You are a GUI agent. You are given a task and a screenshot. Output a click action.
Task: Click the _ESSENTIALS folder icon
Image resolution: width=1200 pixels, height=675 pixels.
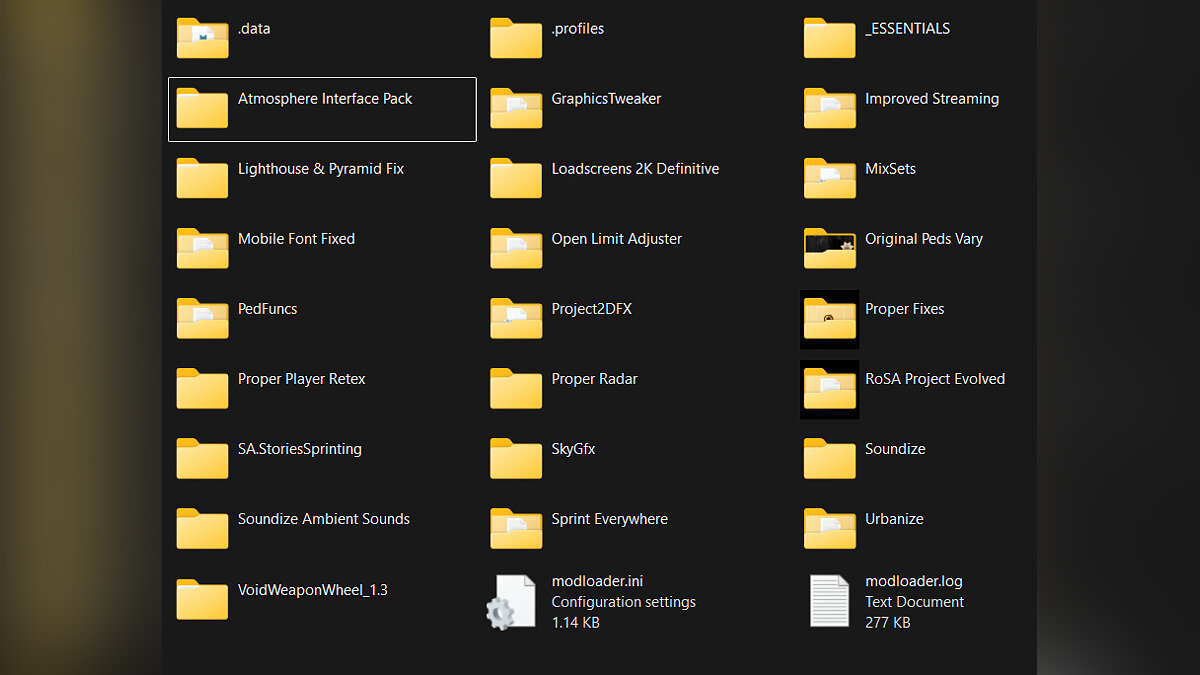click(x=829, y=38)
